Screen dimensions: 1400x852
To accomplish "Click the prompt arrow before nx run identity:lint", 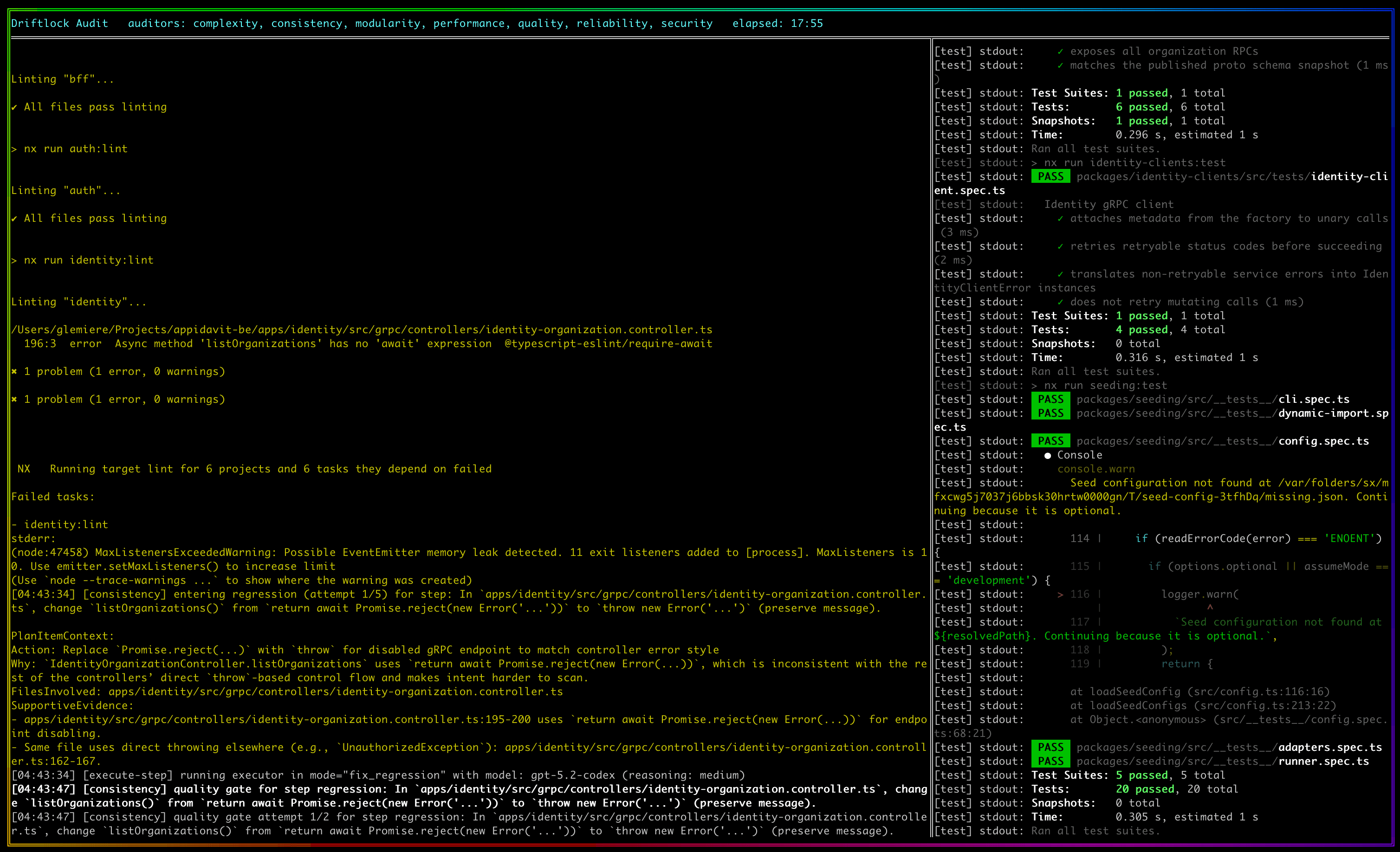I will (14, 260).
